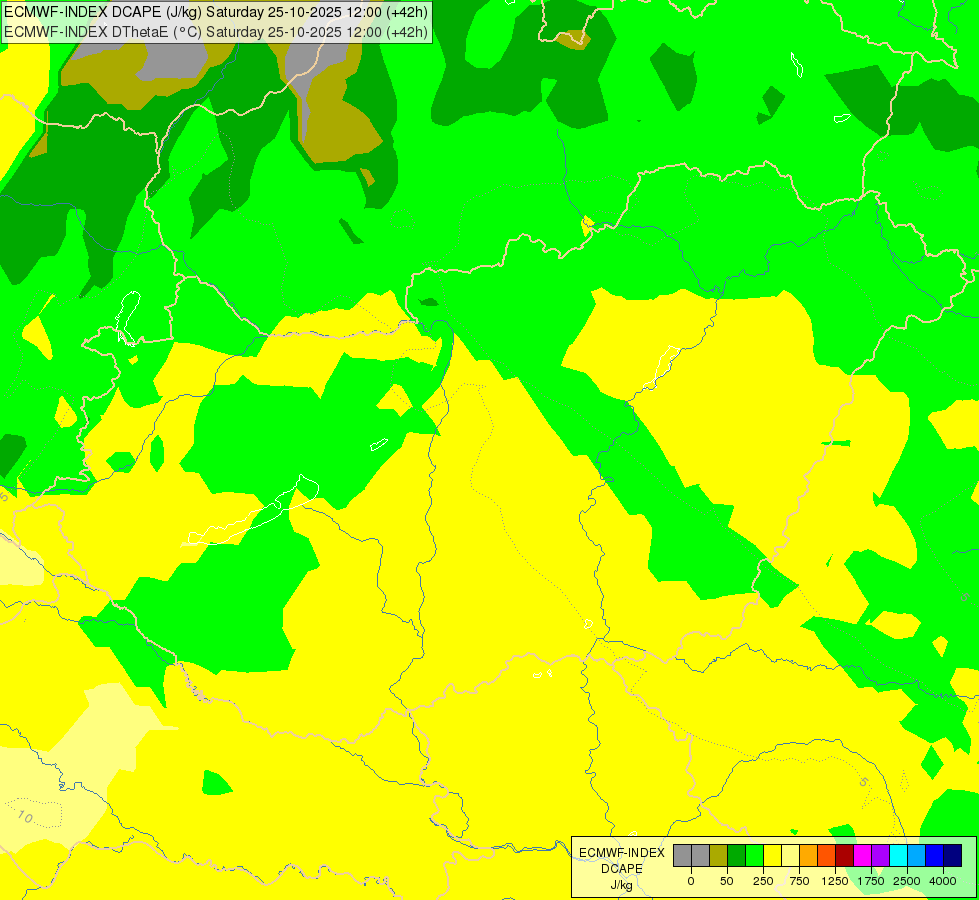Click the legend tick label 1250
This screenshot has height=900, width=979.
pos(835,881)
